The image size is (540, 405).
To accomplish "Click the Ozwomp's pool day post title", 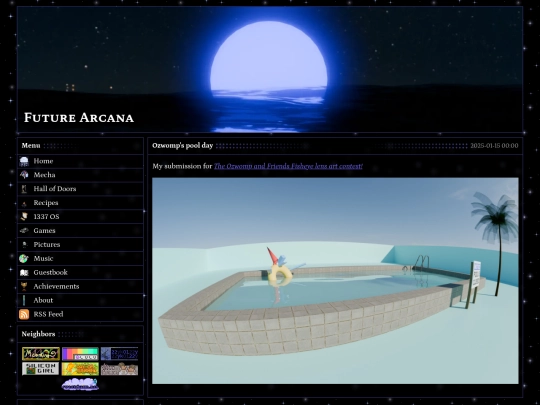I will (x=183, y=145).
